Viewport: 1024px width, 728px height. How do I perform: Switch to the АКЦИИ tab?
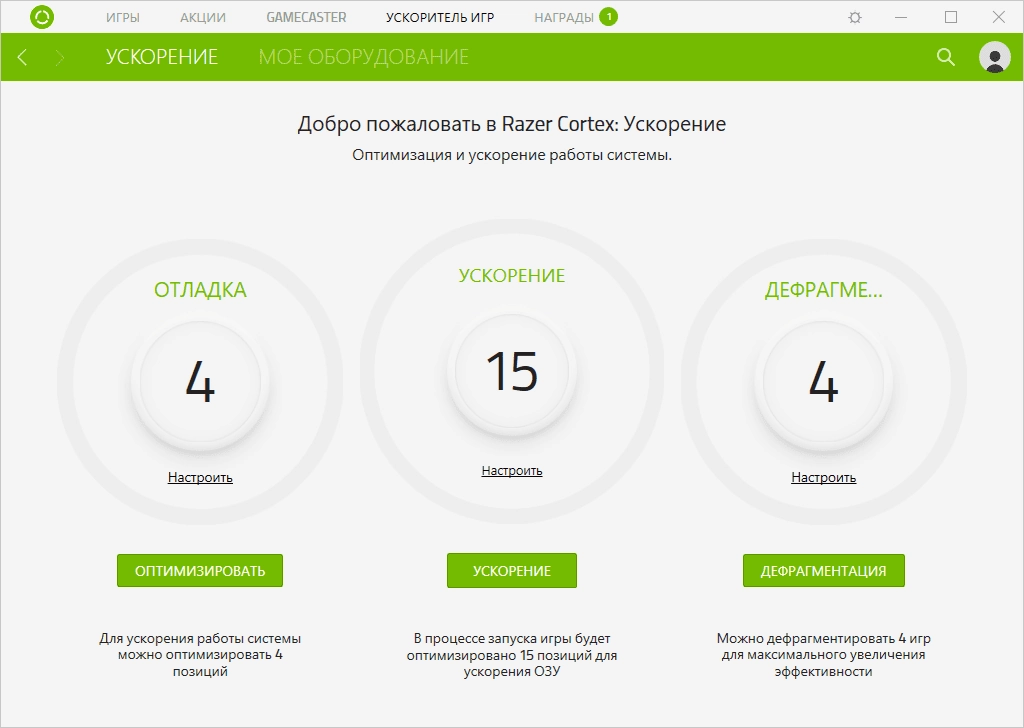tap(203, 18)
